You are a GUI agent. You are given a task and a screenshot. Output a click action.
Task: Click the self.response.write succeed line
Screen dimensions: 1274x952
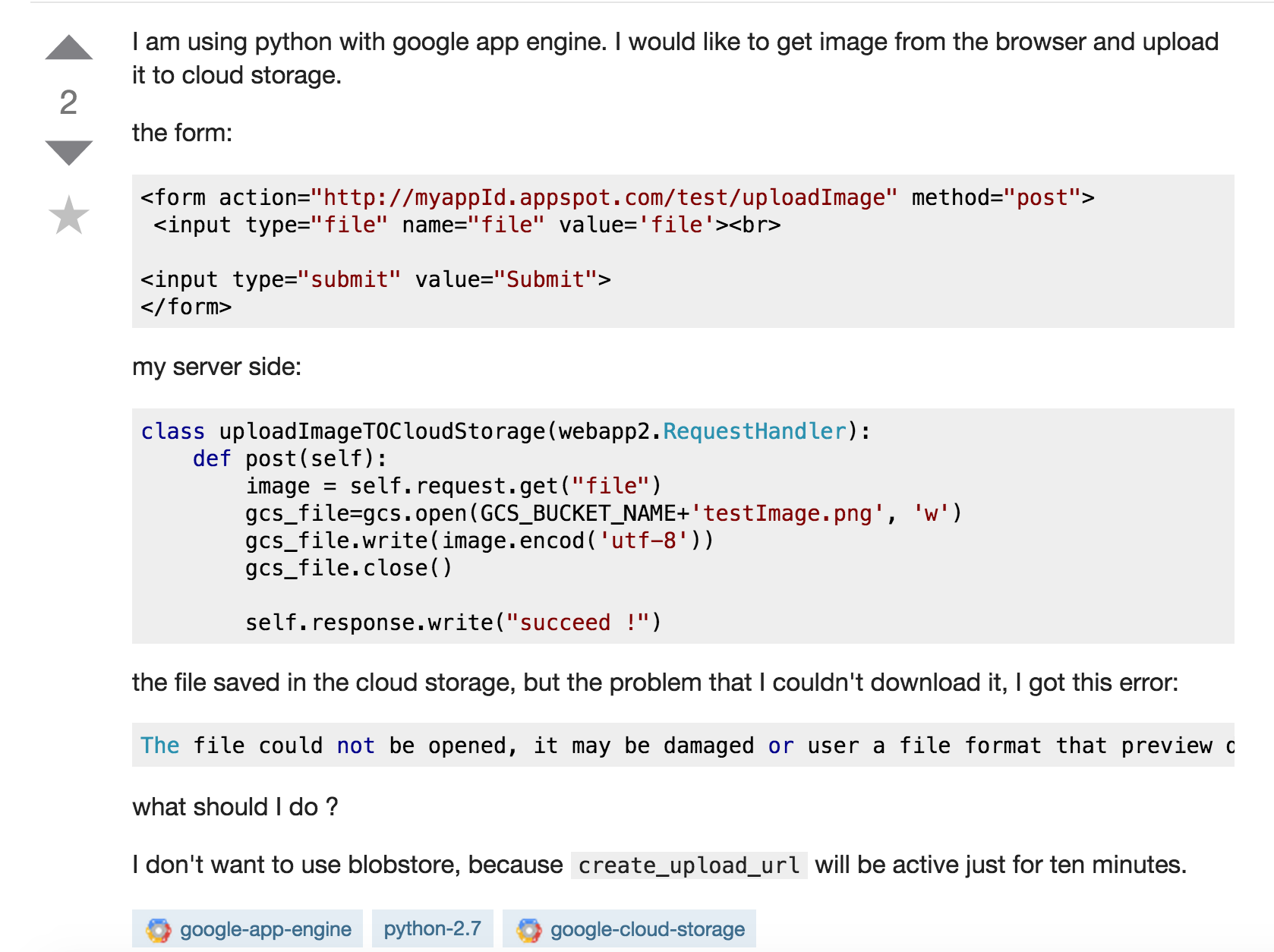[x=453, y=623]
